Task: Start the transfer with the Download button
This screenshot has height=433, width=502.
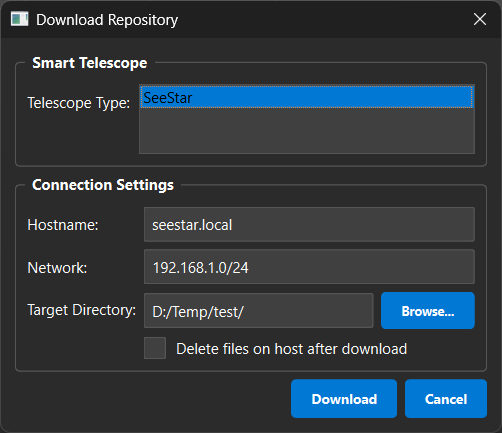Action: point(344,399)
